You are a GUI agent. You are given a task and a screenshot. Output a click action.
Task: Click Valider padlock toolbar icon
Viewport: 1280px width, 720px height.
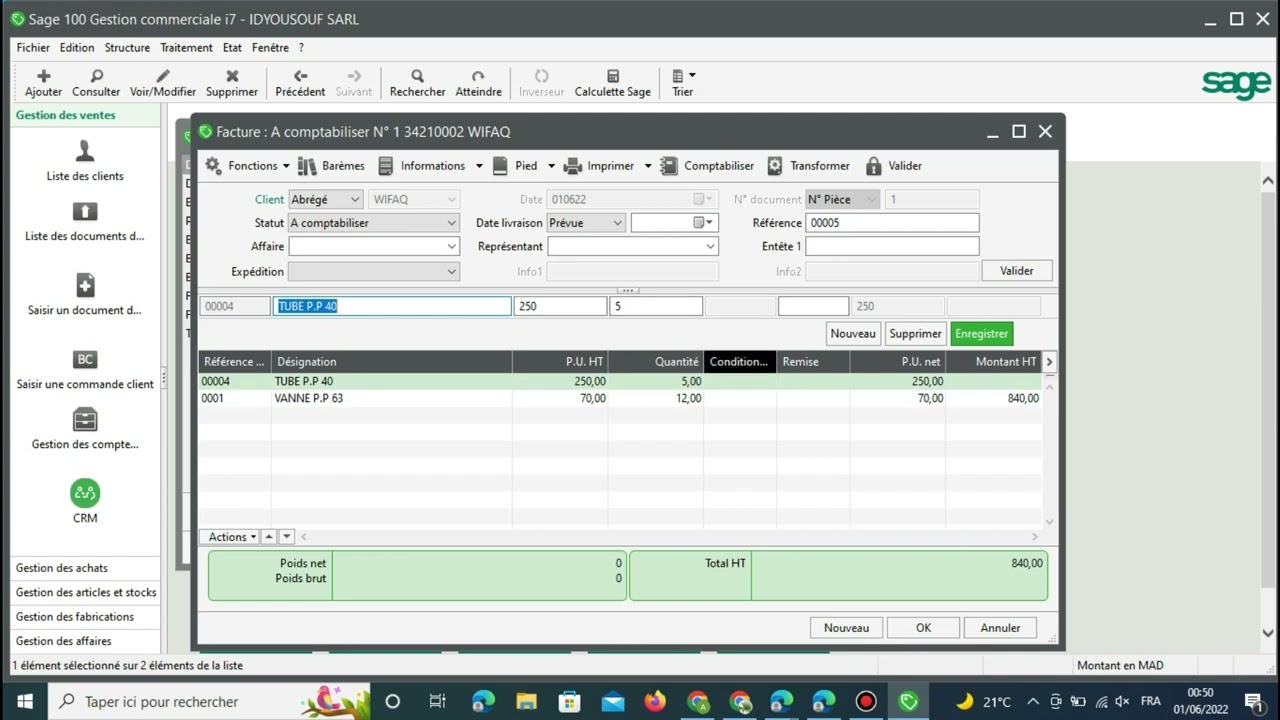pos(873,166)
